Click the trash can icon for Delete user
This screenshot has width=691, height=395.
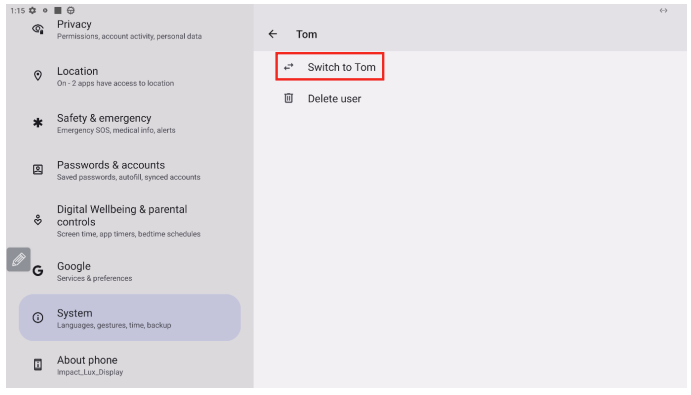click(289, 98)
